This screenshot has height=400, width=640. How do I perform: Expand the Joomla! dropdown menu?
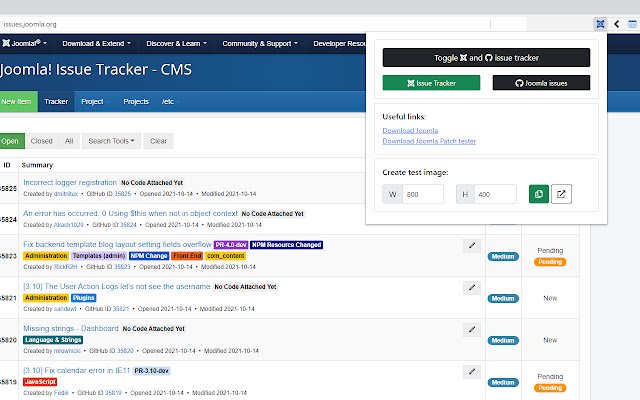(x=24, y=43)
